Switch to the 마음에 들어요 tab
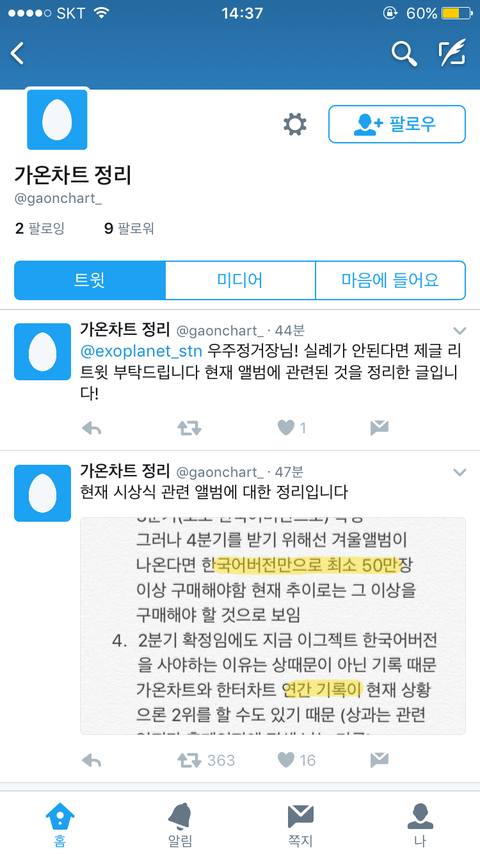480x854 pixels. [390, 280]
